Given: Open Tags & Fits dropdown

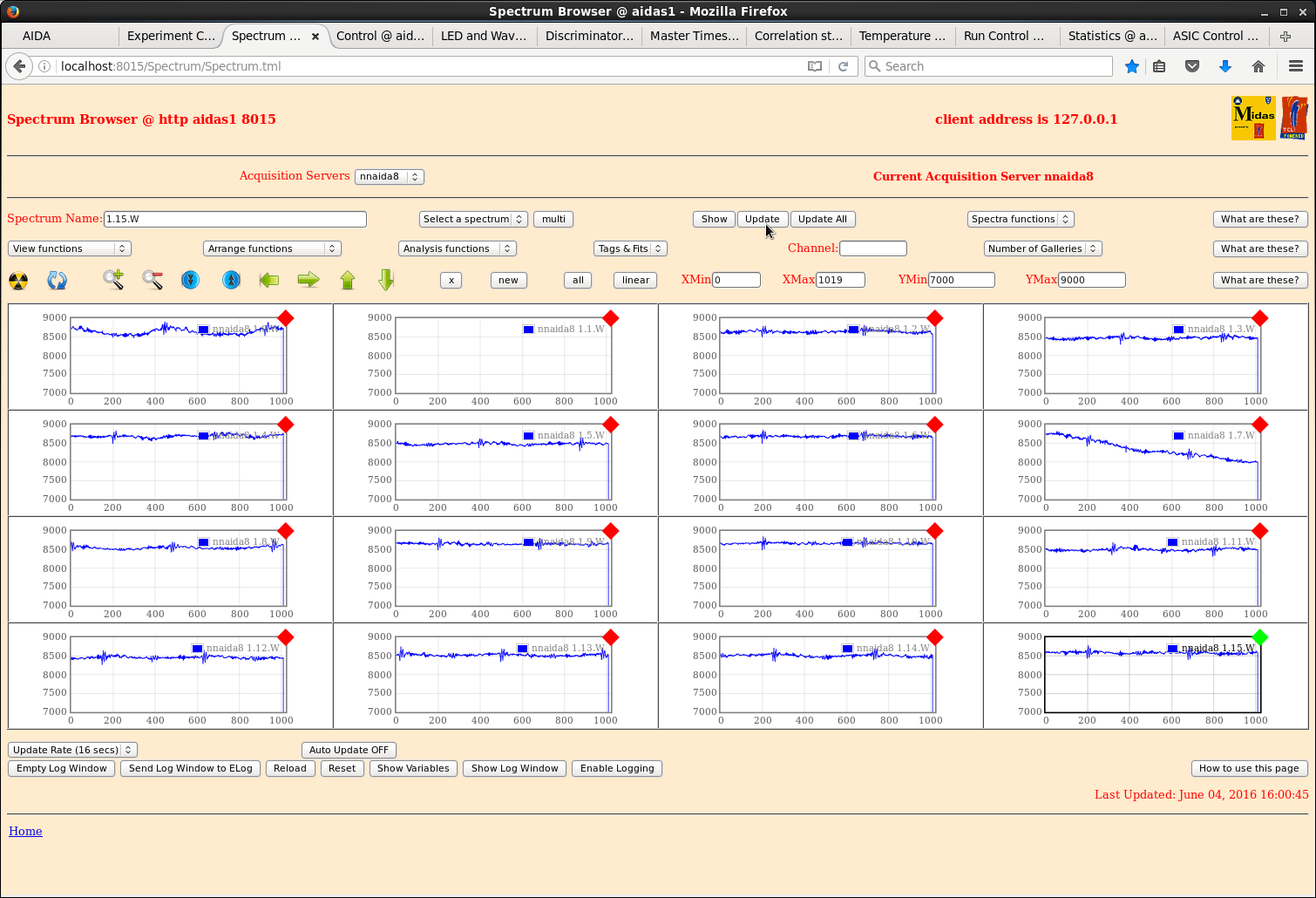Looking at the screenshot, I should (631, 248).
